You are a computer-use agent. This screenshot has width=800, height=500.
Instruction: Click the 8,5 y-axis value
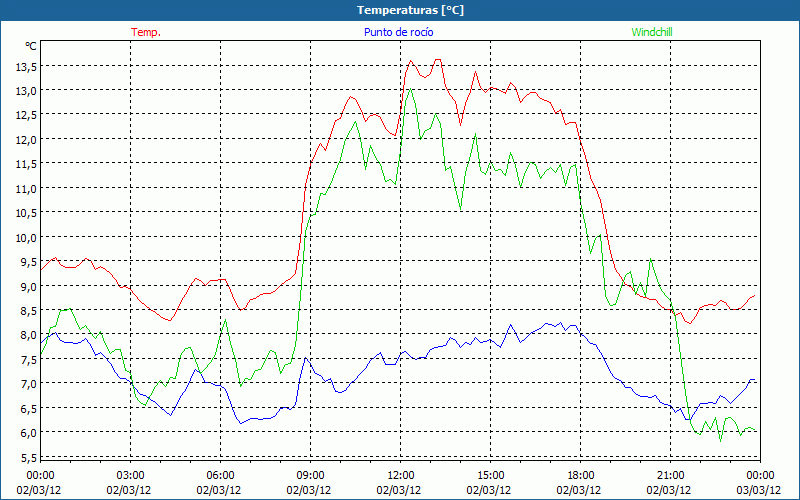(27, 311)
